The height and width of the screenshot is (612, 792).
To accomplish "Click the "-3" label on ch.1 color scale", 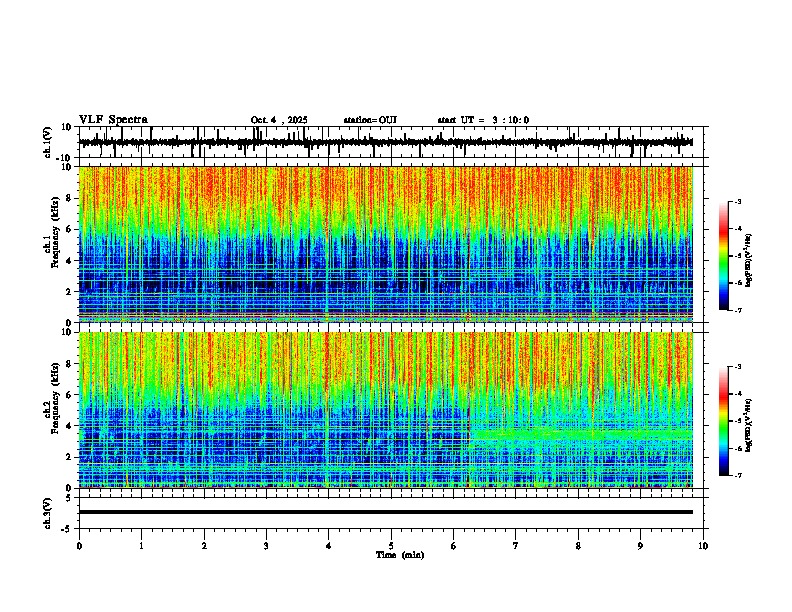I will coord(738,202).
